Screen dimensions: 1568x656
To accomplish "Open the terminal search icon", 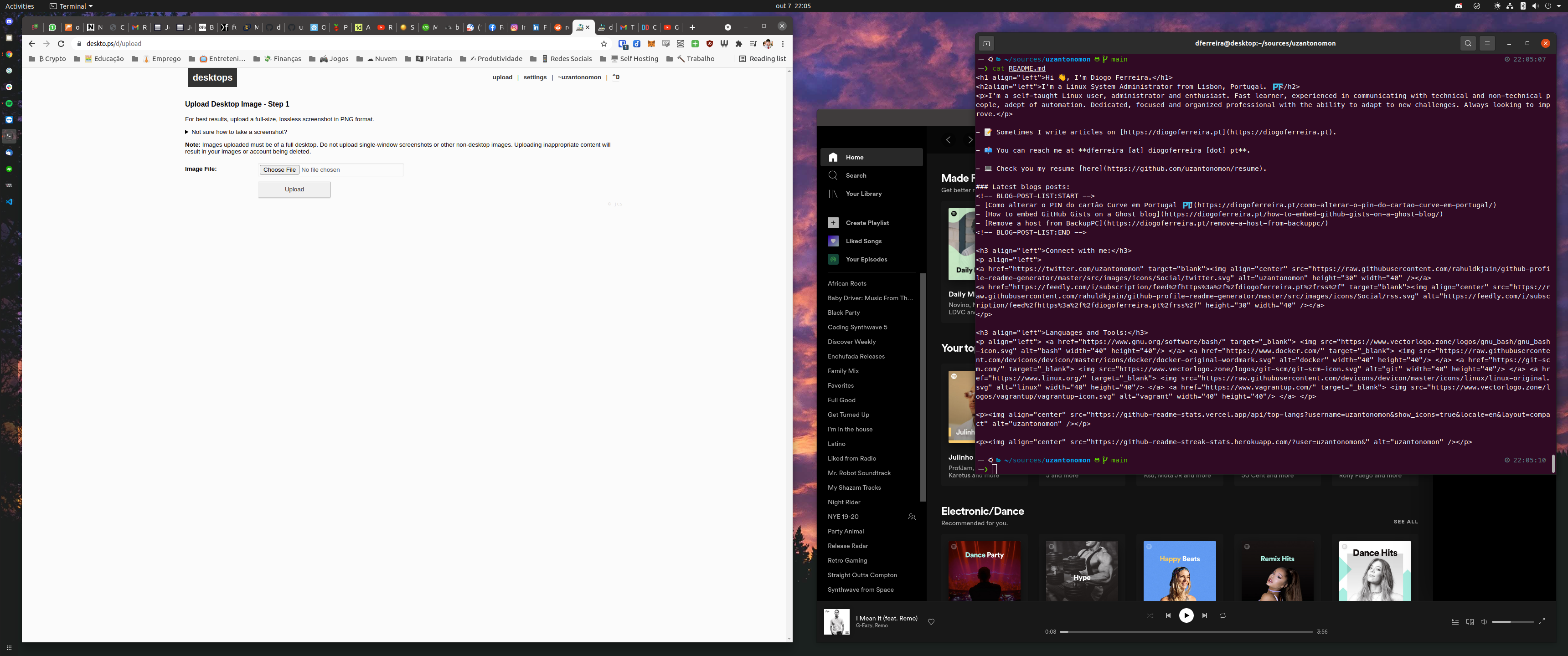I will (1468, 43).
